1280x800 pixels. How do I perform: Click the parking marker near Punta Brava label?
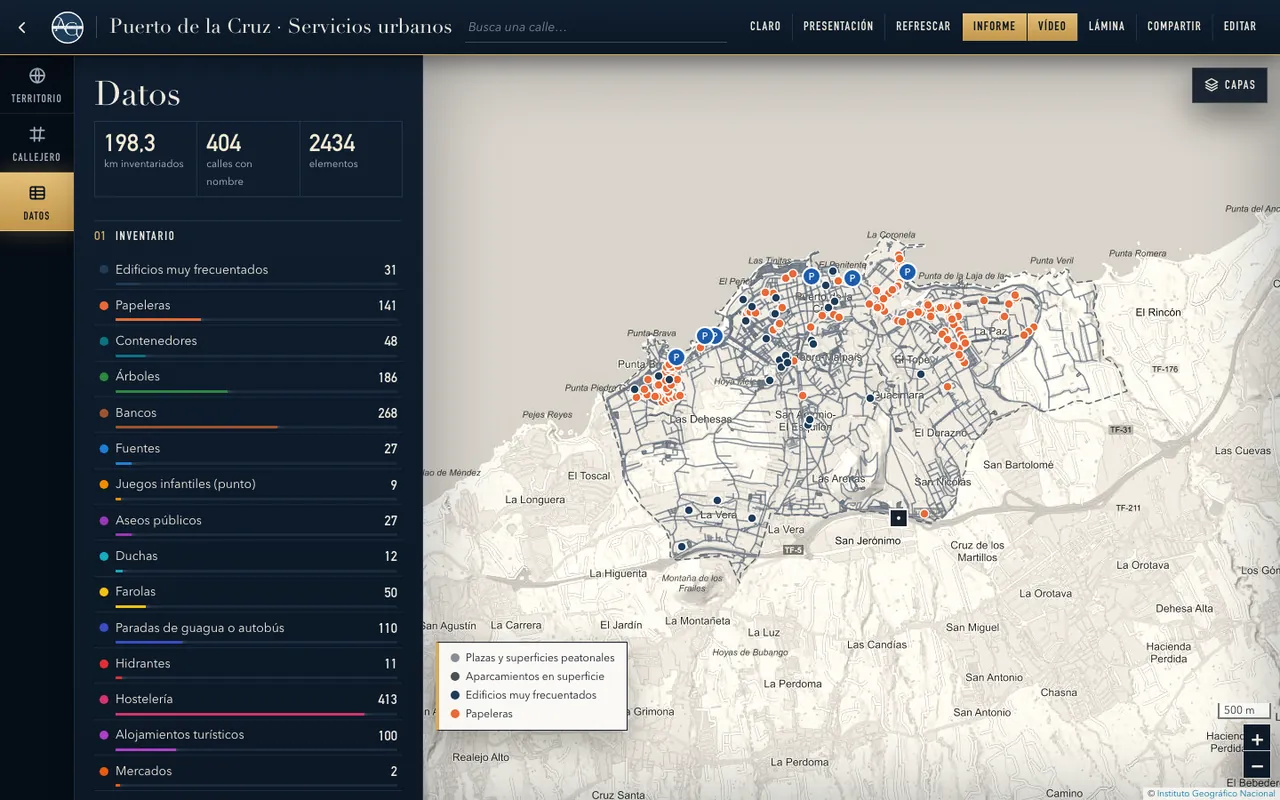tap(676, 357)
